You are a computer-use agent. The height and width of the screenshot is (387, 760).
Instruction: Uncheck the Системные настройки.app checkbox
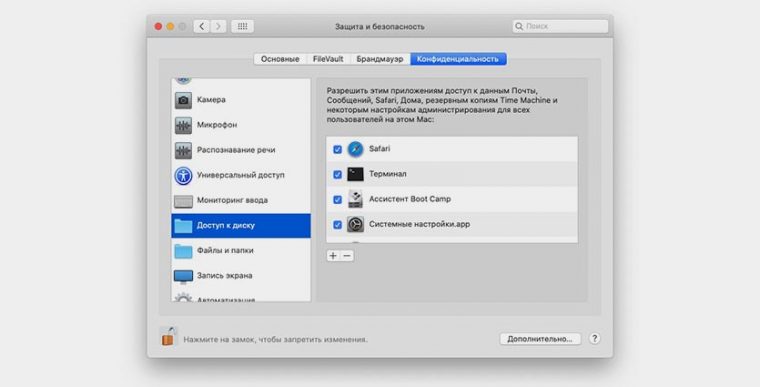click(x=337, y=225)
